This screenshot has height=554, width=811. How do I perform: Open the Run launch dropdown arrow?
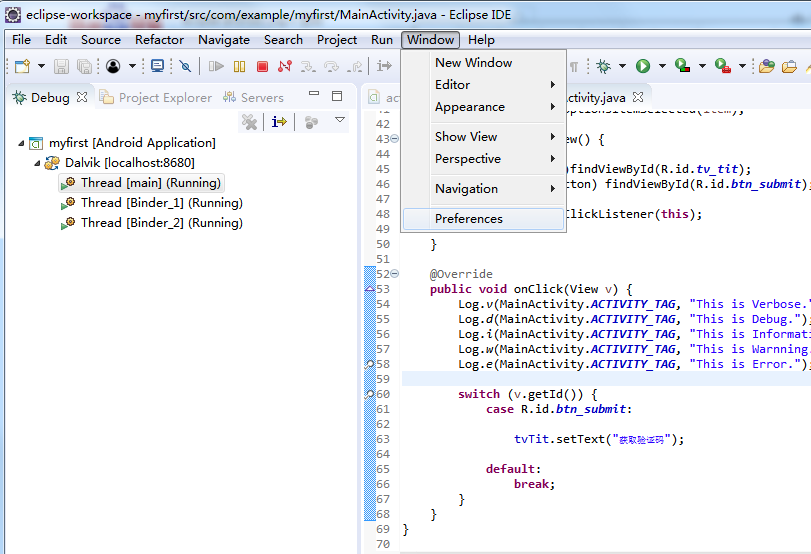point(663,66)
